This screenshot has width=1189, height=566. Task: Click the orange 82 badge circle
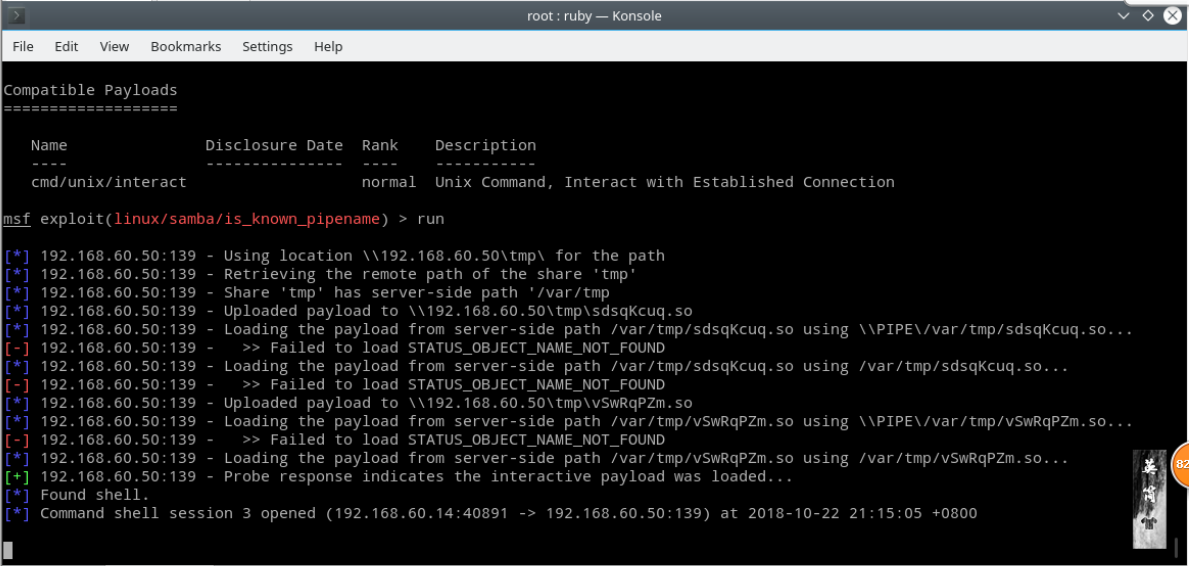tap(1181, 464)
